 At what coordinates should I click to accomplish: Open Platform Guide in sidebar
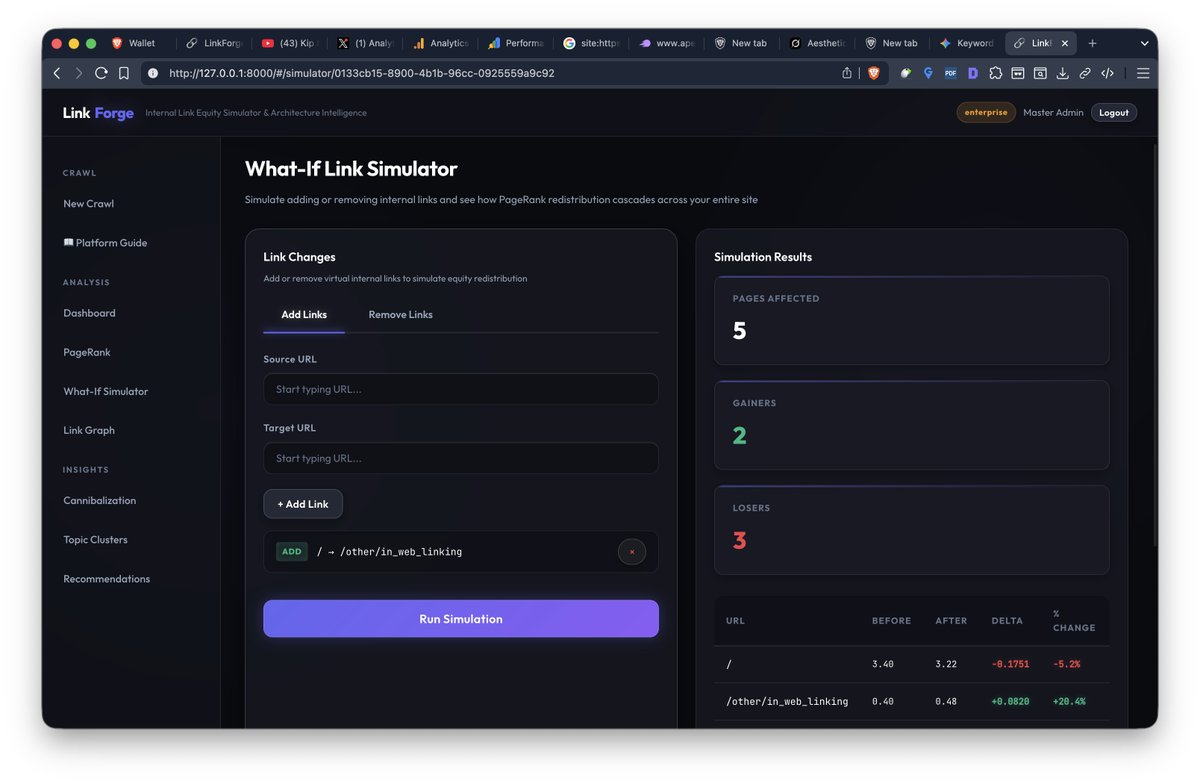(105, 243)
